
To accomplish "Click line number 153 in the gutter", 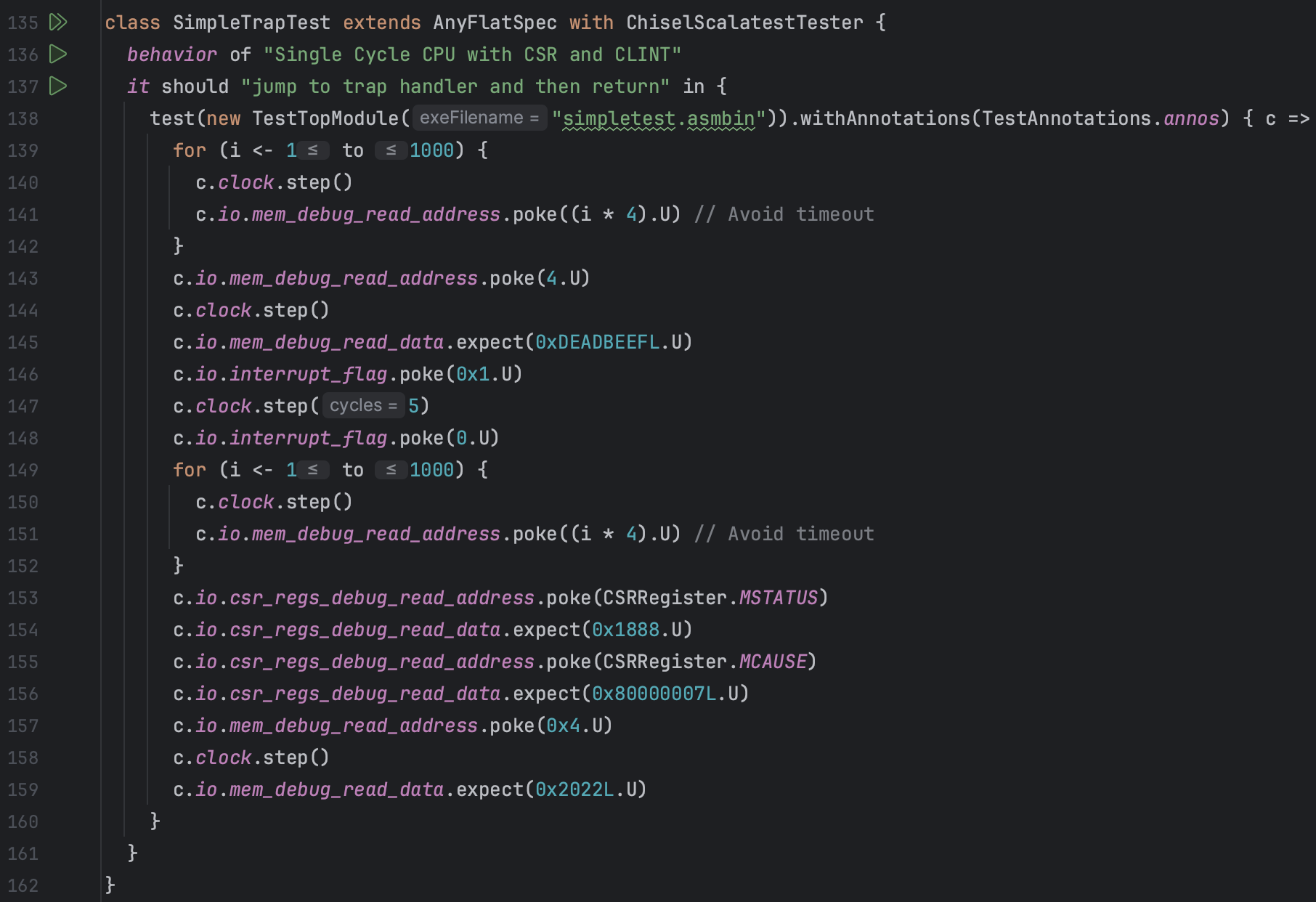I will point(23,598).
